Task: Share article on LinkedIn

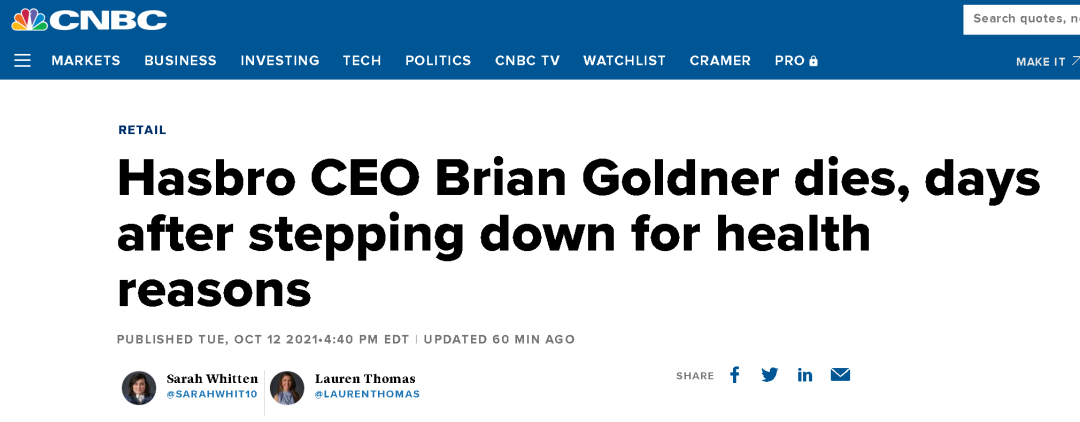Action: 805,375
